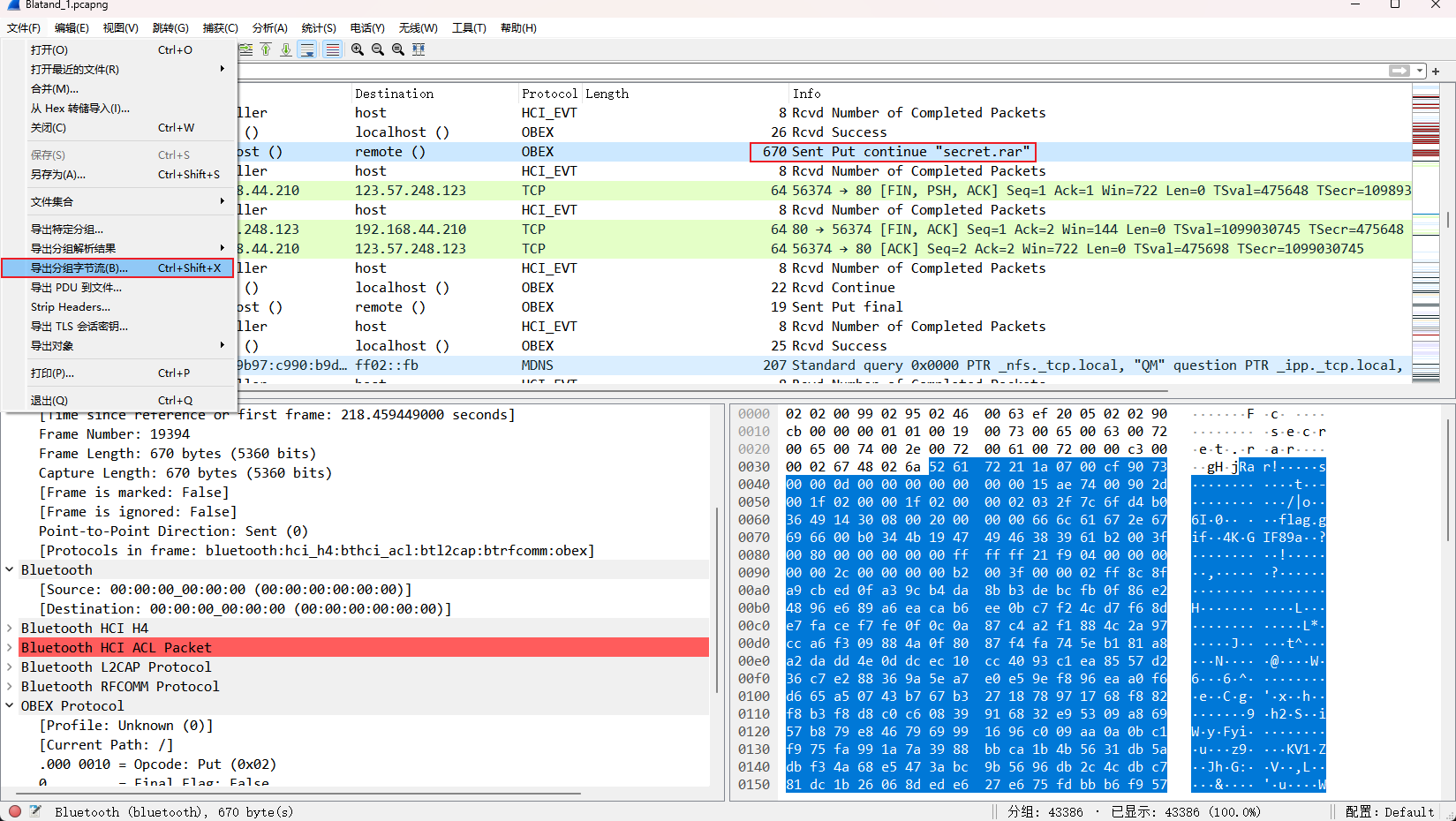This screenshot has width=1456, height=821.
Task: Open the 分析(A) menu
Action: (x=270, y=28)
